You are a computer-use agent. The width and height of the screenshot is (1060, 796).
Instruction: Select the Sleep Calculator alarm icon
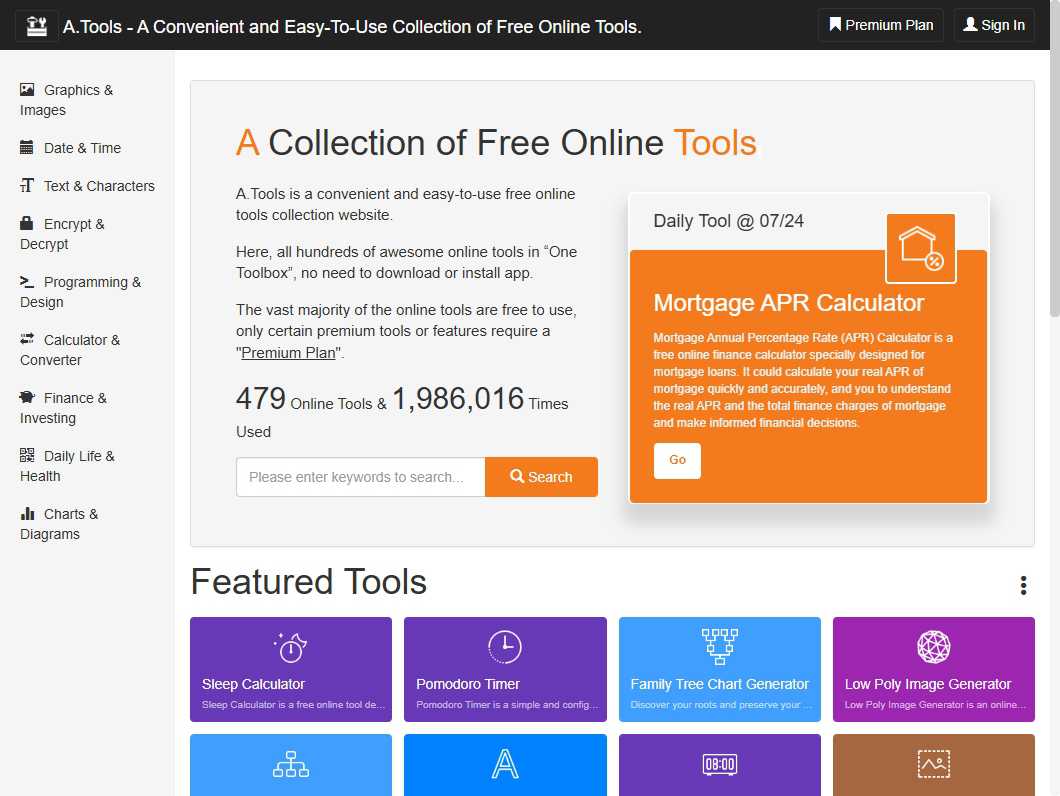(290, 647)
